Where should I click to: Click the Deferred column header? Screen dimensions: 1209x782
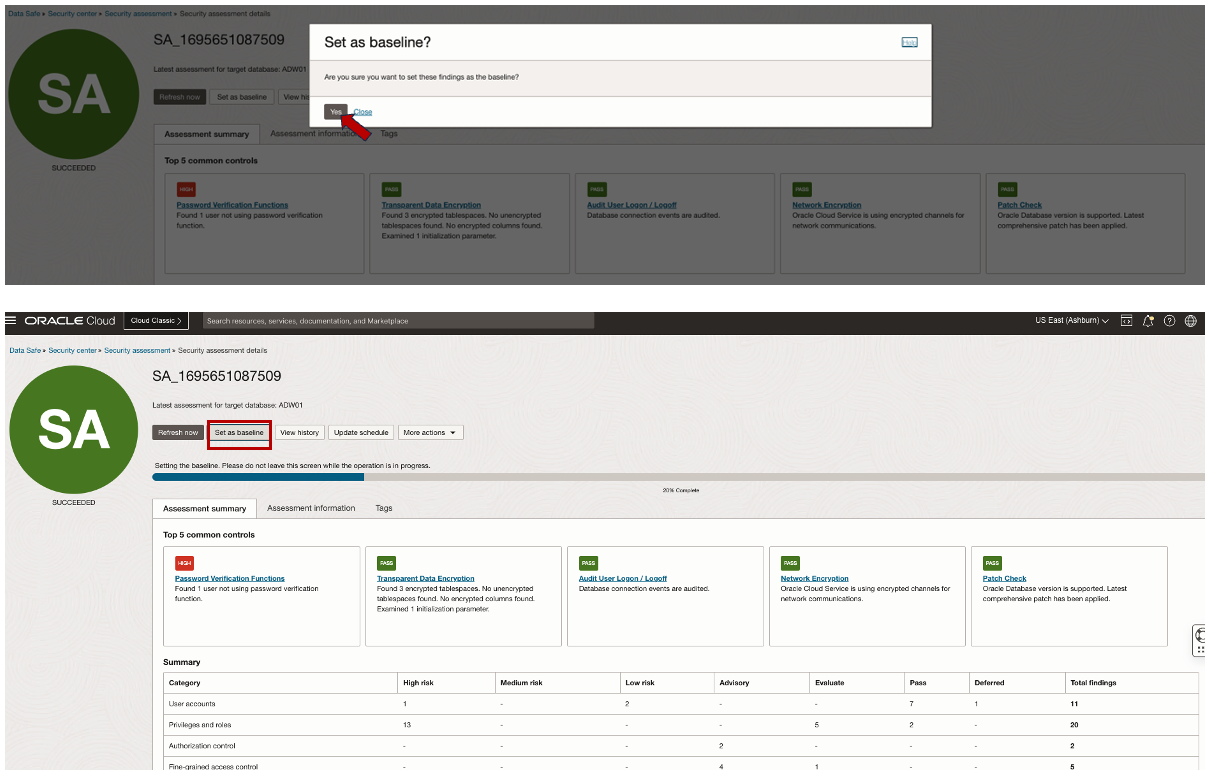point(989,683)
